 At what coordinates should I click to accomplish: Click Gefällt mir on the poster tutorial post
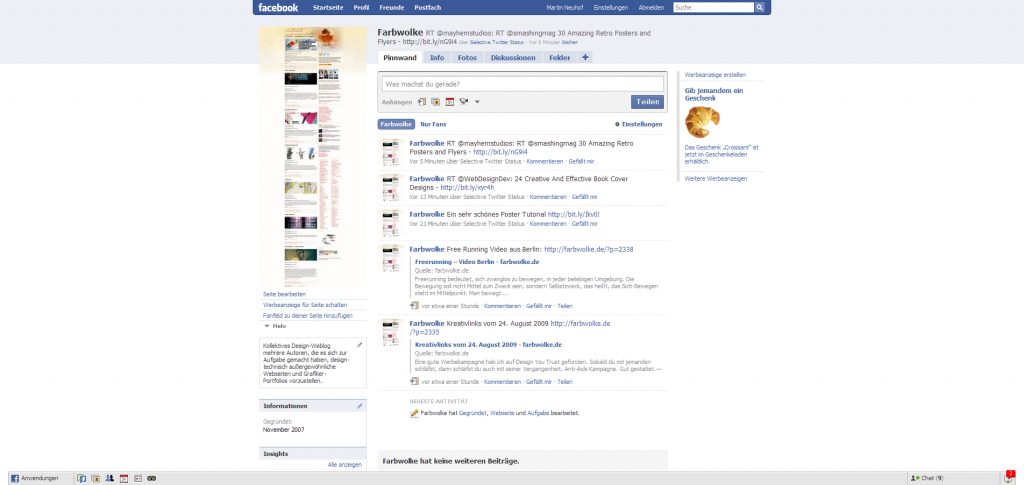pyautogui.click(x=584, y=224)
